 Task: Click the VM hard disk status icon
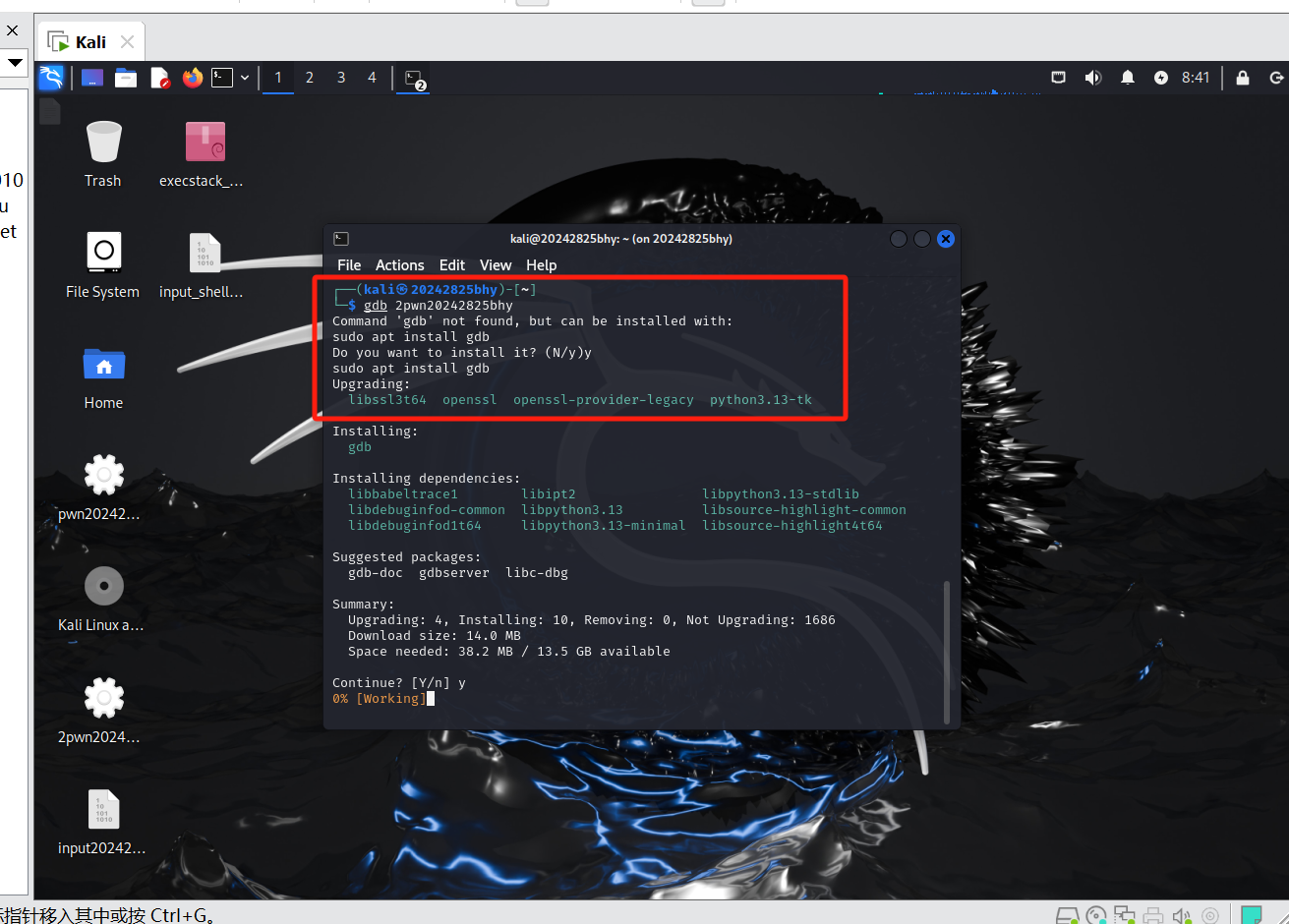click(x=1068, y=915)
